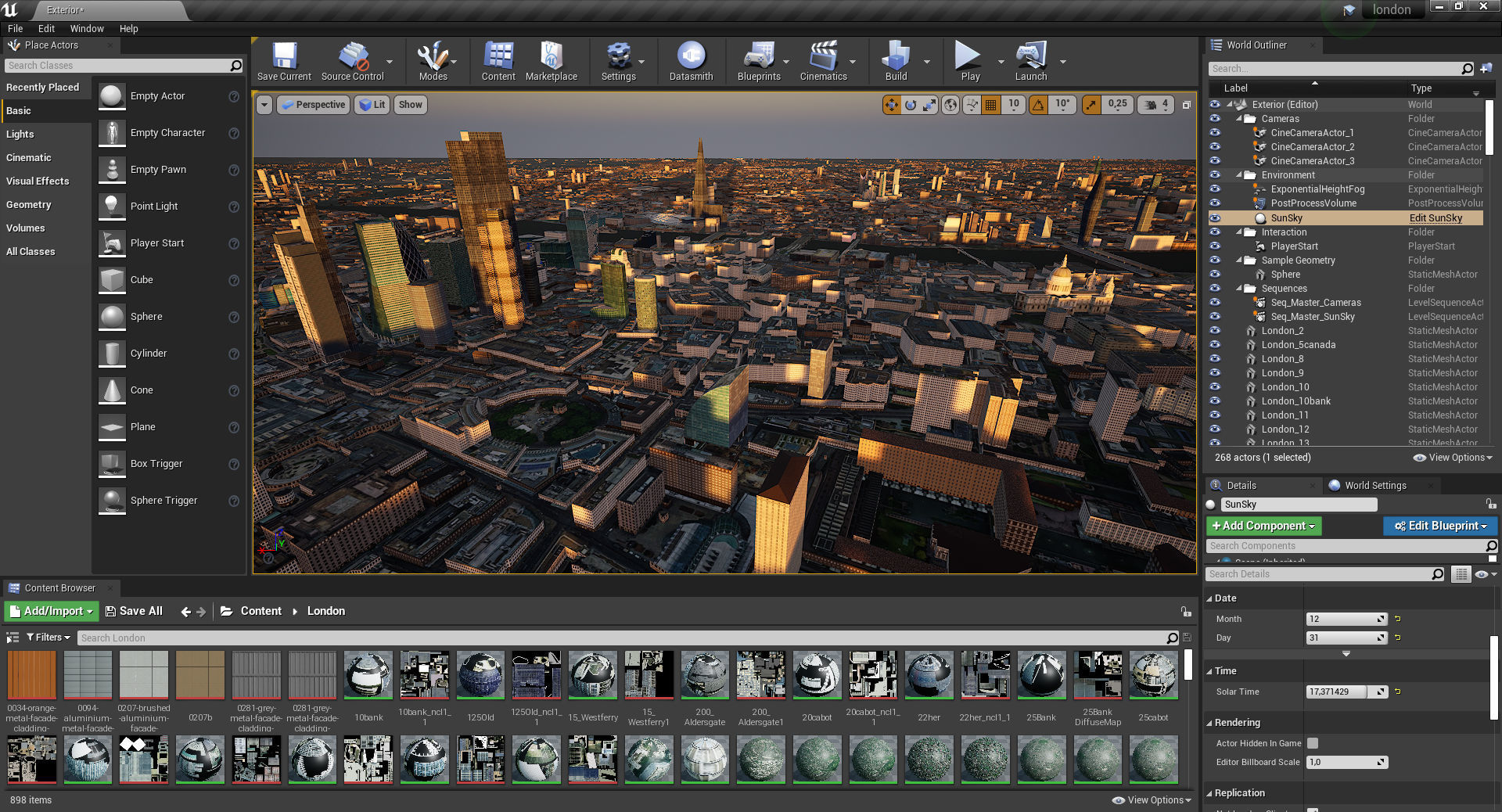Viewport: 1502px width, 812px height.
Task: Click the Add/Import button
Action: tap(51, 611)
